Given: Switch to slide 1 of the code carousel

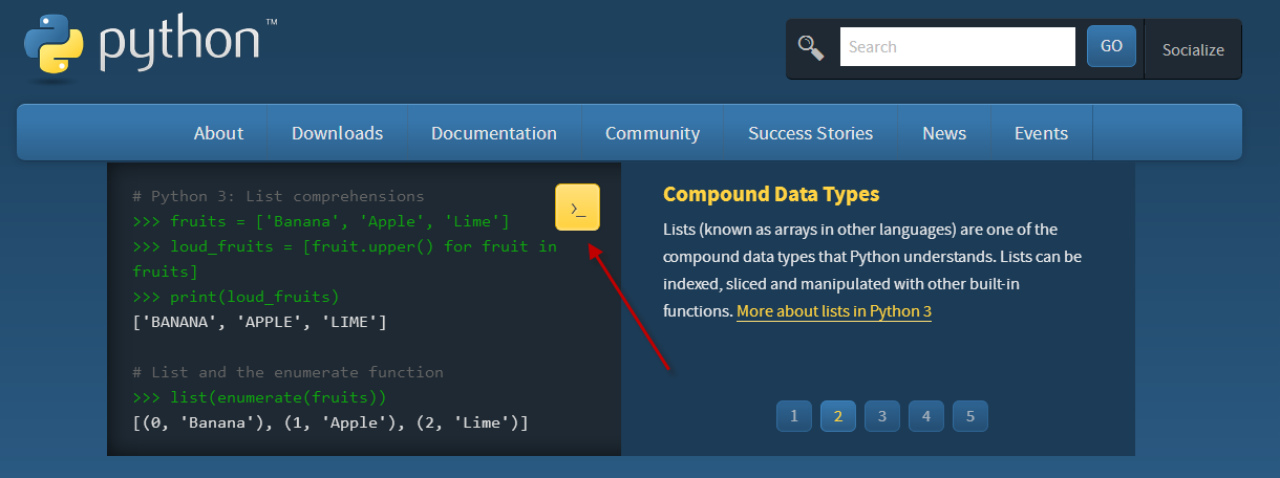Looking at the screenshot, I should click(794, 416).
